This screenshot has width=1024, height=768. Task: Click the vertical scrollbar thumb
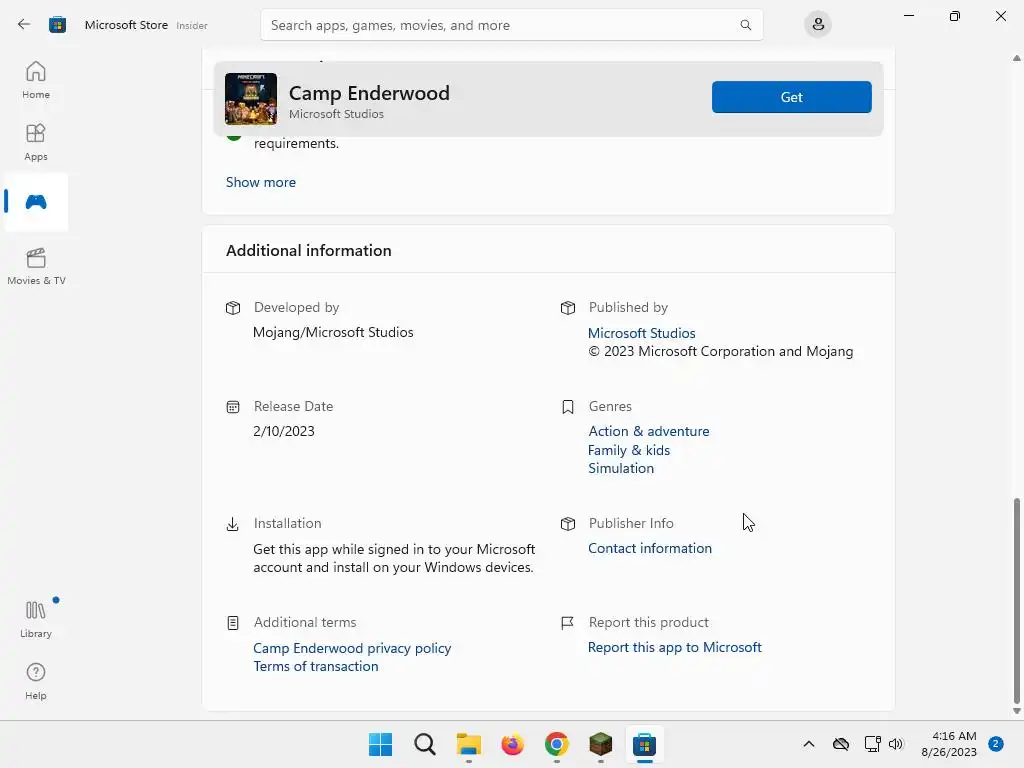pos(1017,599)
